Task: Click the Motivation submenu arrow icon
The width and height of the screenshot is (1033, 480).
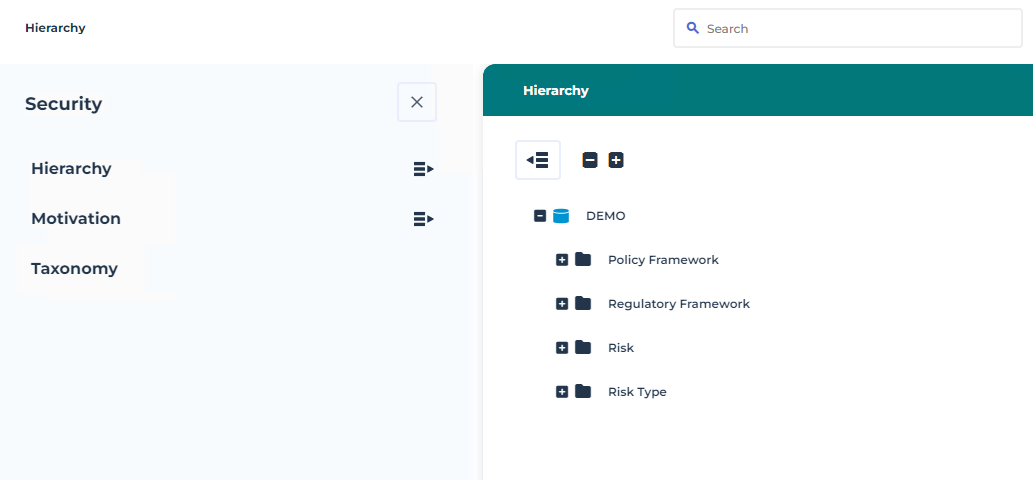Action: 423,219
